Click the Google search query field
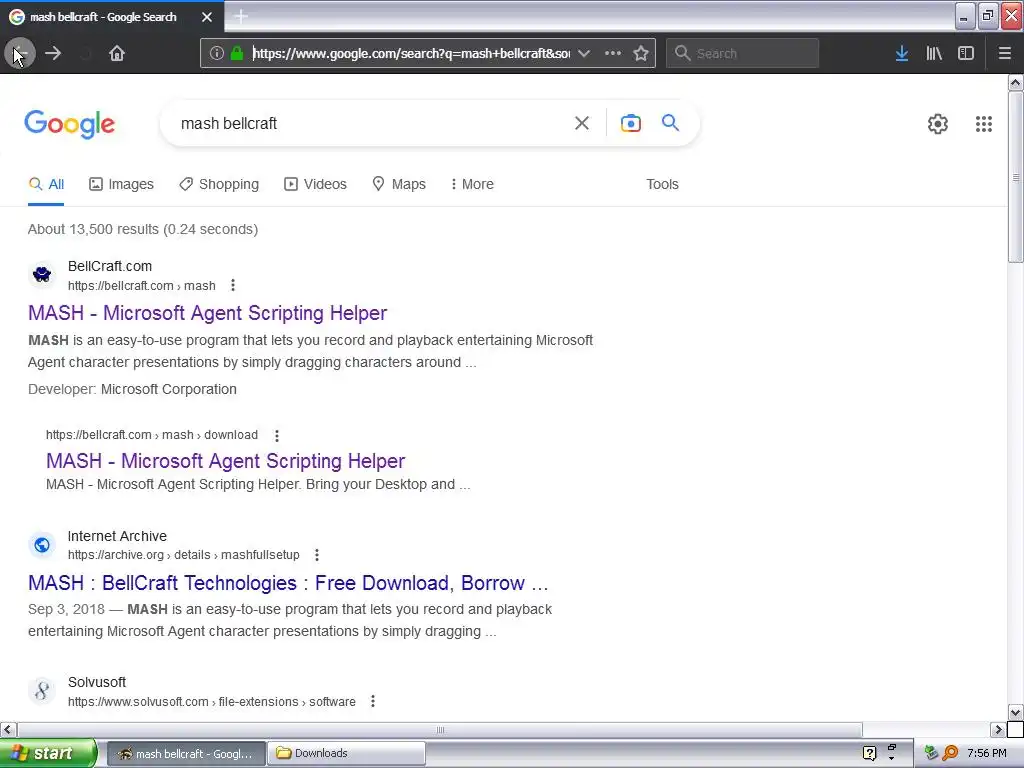This screenshot has height=768, width=1024. click(x=369, y=123)
